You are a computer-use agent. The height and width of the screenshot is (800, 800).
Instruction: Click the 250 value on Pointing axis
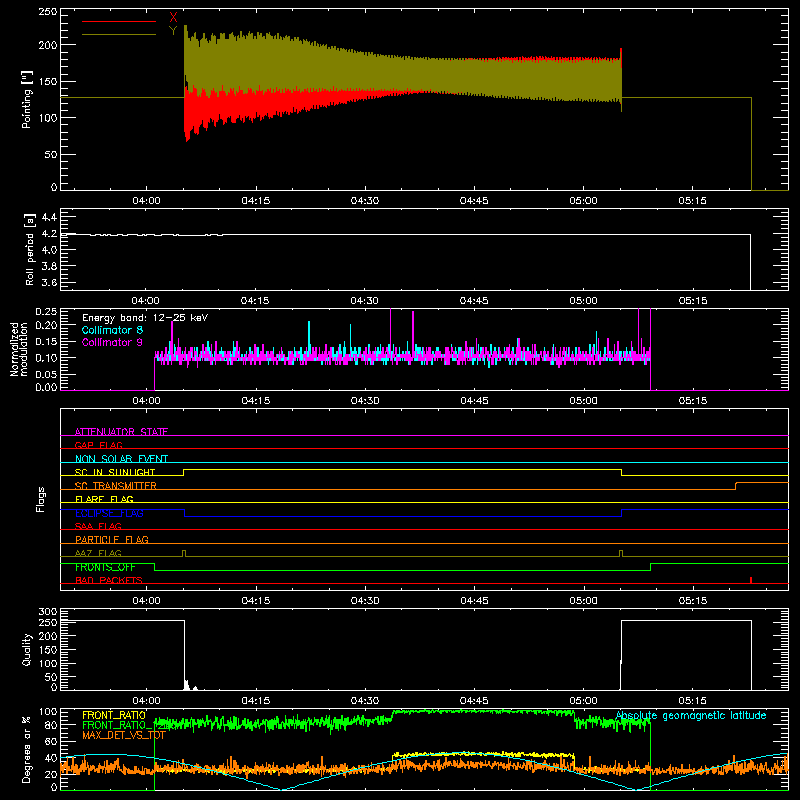[x=48, y=12]
